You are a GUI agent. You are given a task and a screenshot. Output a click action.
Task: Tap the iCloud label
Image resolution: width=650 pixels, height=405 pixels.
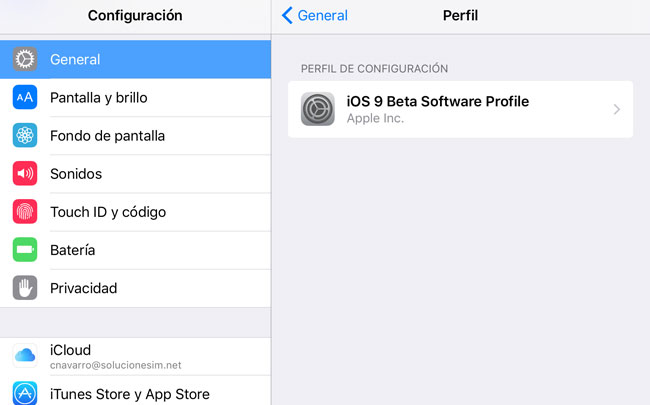click(70, 350)
